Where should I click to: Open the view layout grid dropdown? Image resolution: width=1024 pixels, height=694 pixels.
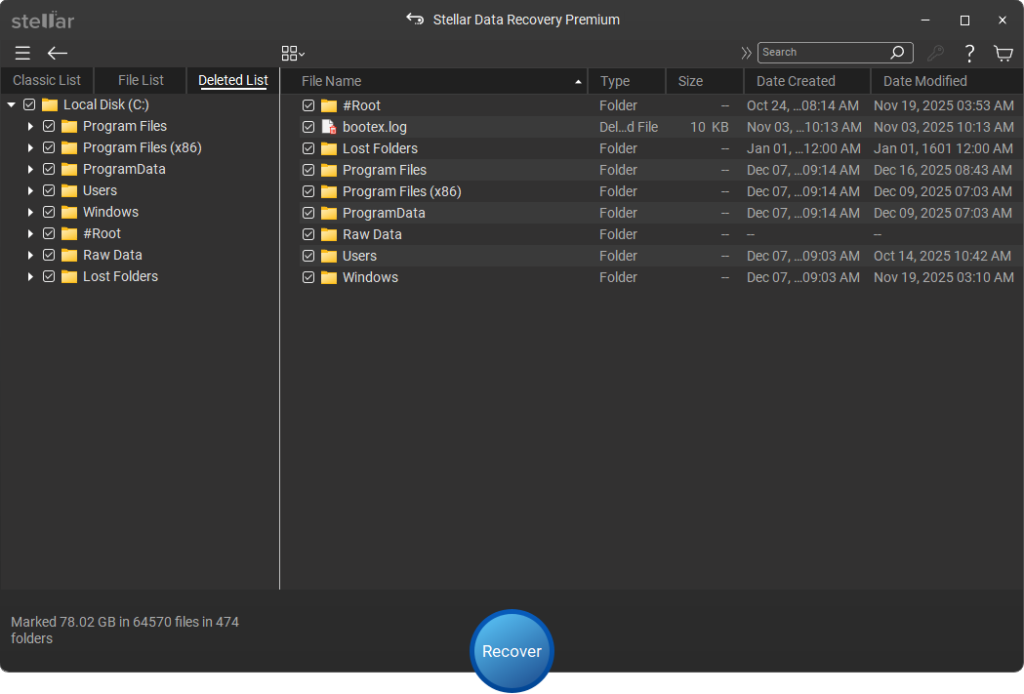coord(293,53)
